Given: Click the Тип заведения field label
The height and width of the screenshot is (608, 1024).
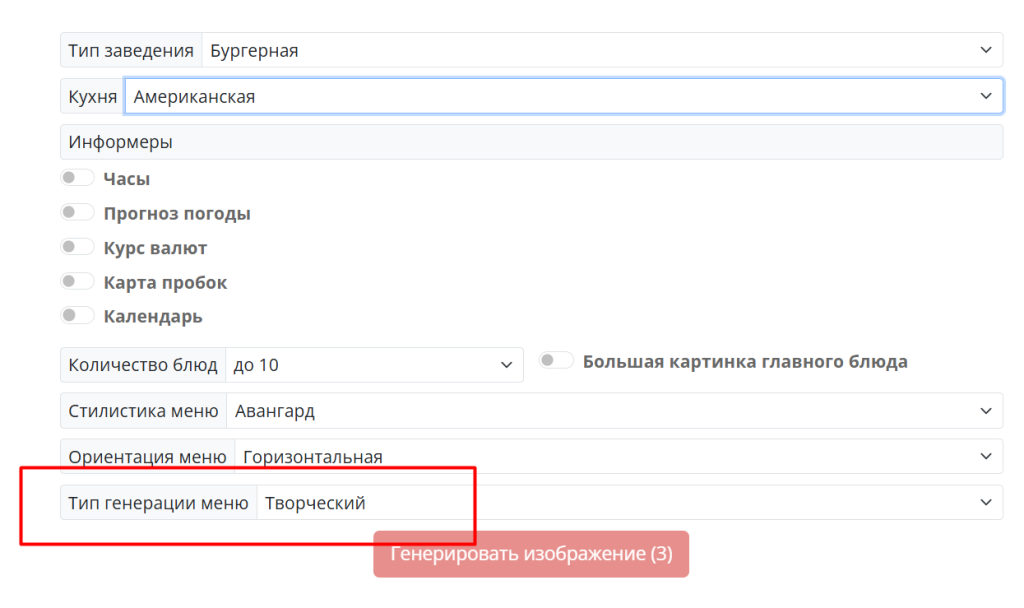Looking at the screenshot, I should [x=131, y=50].
